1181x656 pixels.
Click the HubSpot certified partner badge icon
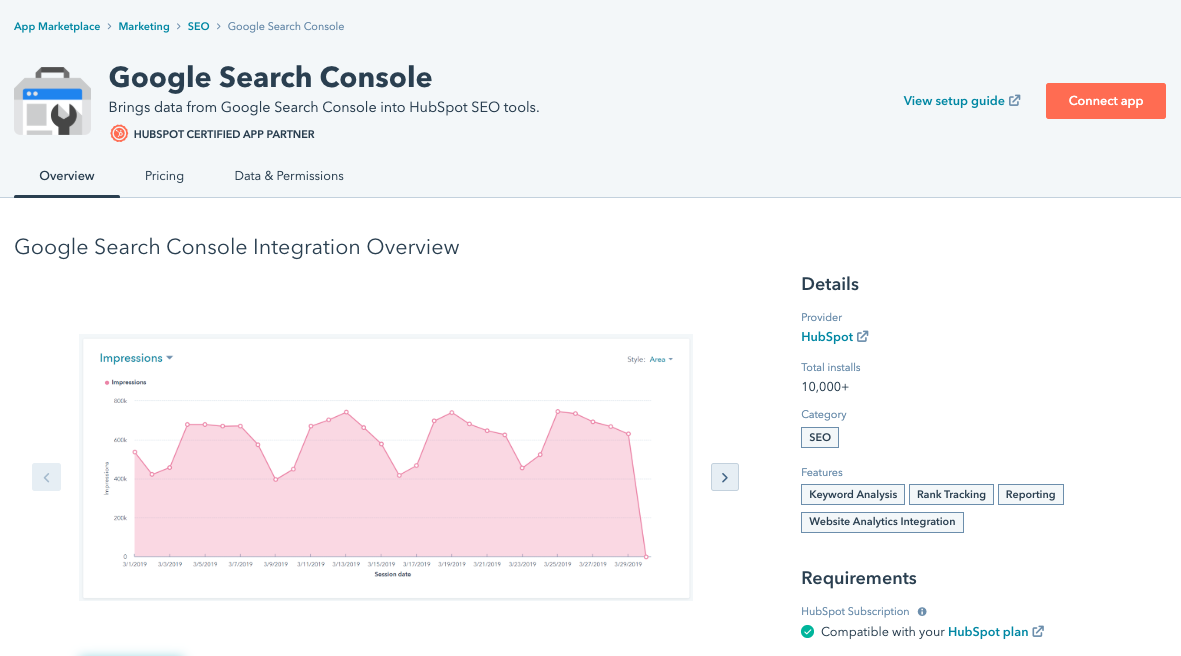pos(119,134)
